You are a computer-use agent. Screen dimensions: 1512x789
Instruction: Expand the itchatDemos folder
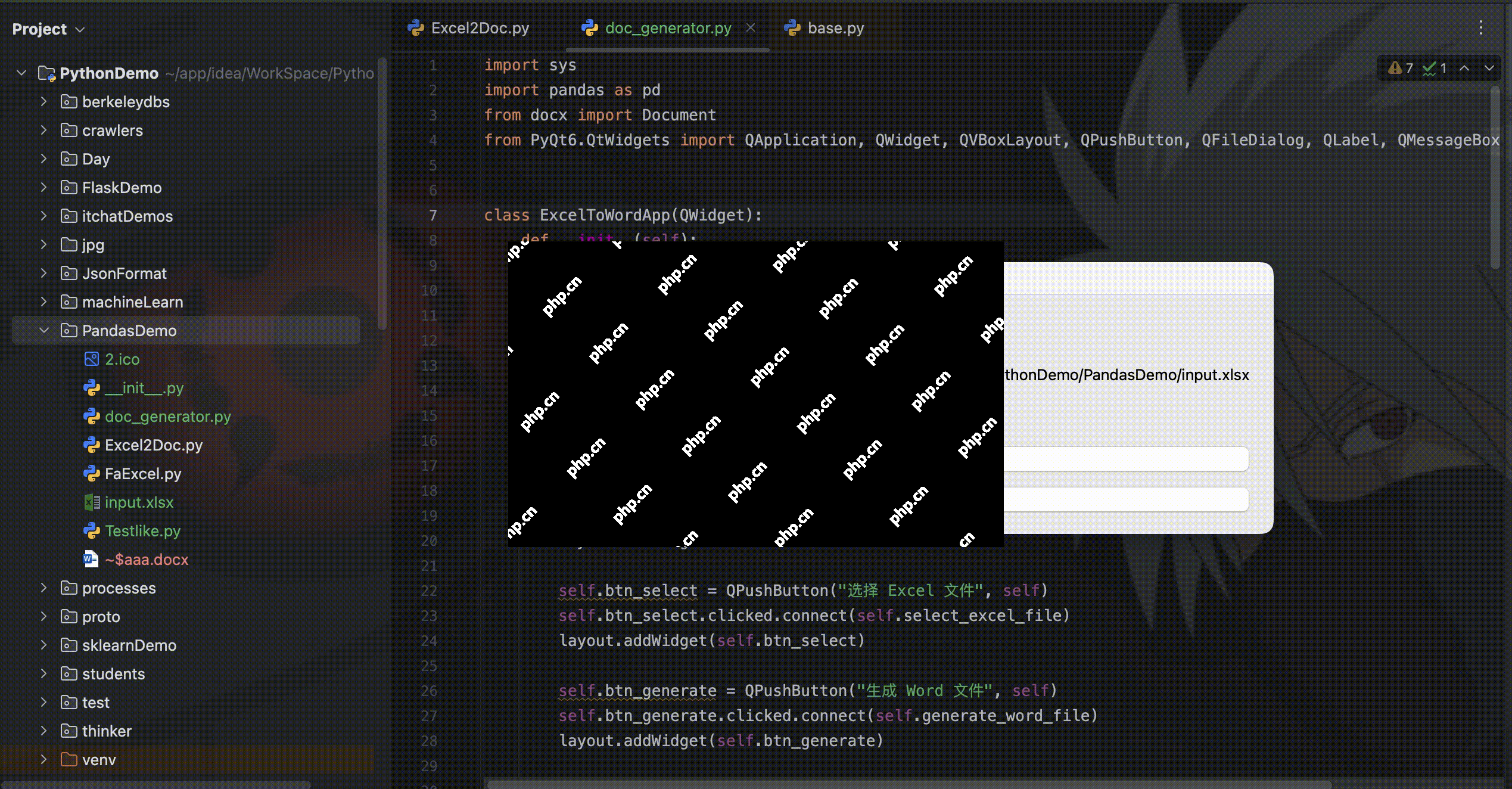tap(43, 216)
